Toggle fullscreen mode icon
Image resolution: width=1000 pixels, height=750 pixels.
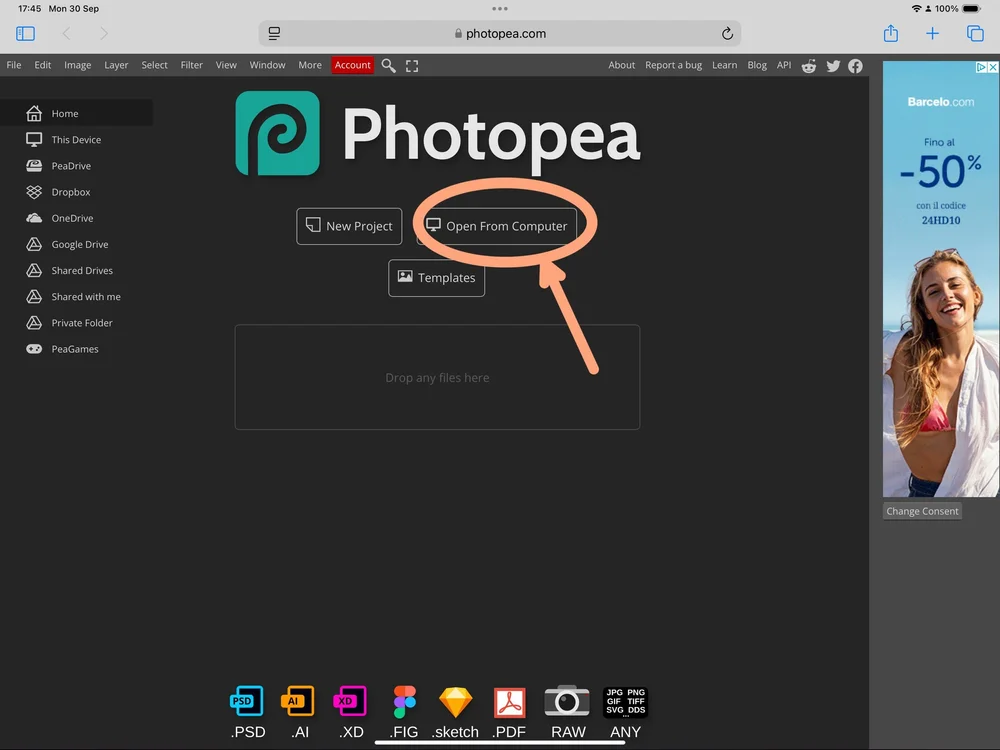point(412,66)
